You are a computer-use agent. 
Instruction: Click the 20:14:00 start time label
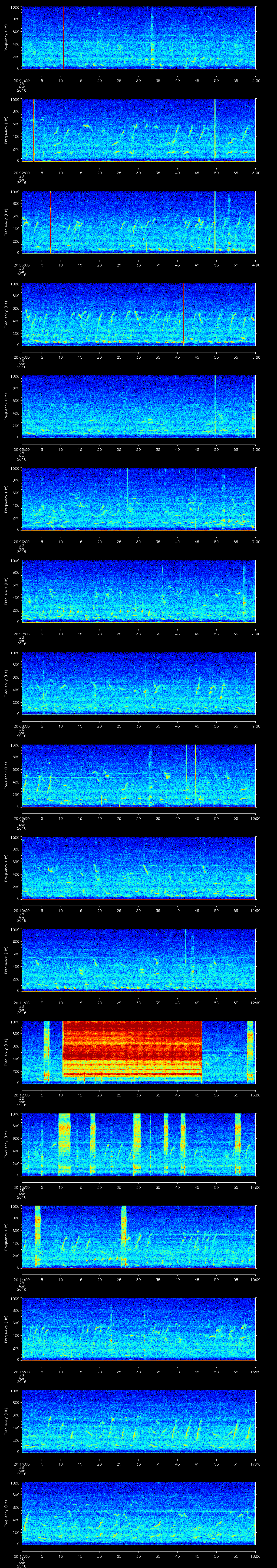21,1279
